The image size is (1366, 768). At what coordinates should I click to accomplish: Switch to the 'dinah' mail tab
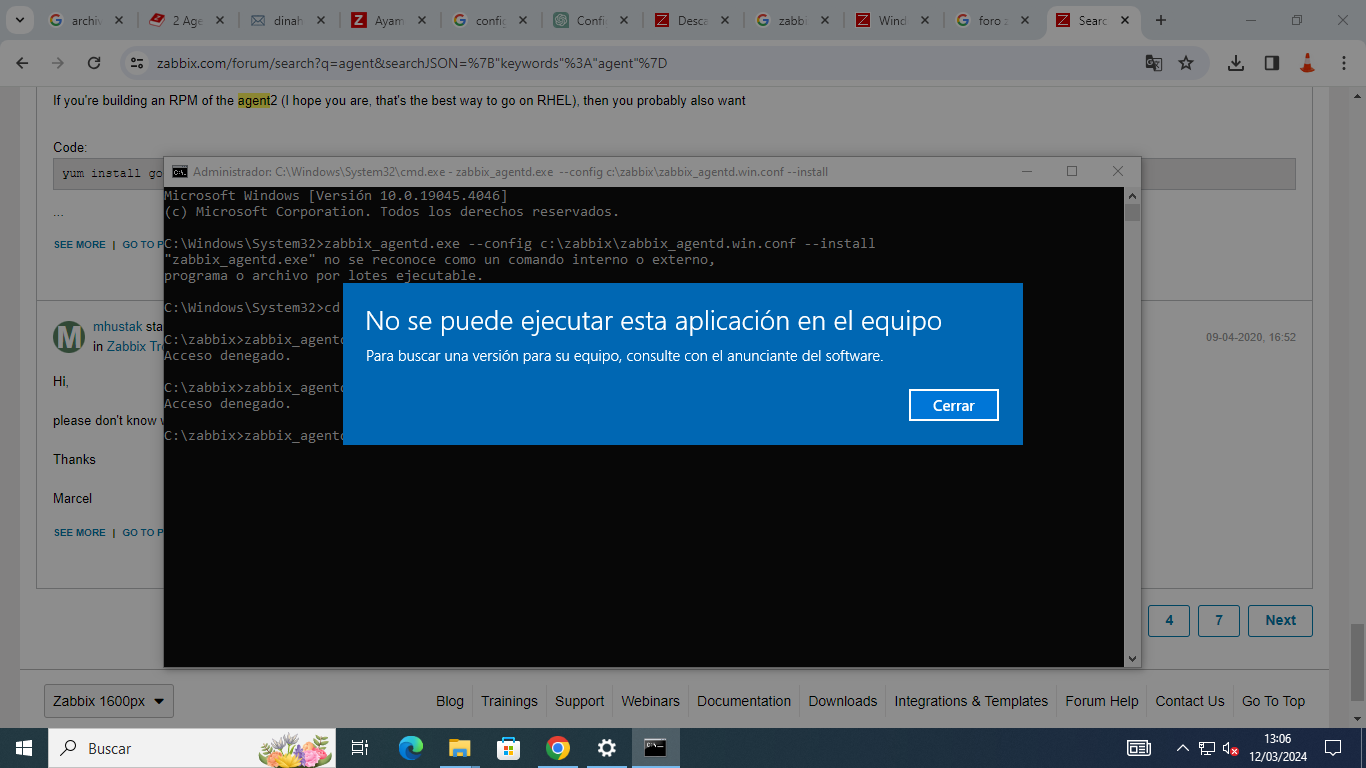point(289,20)
